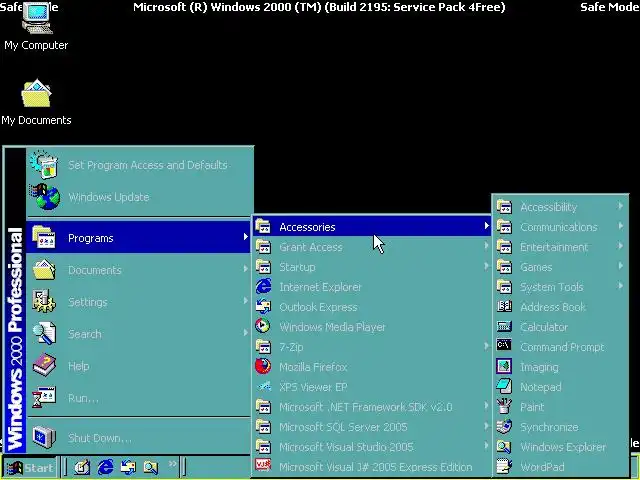Click the Windows Explorer icon in Accessories

coord(504,446)
